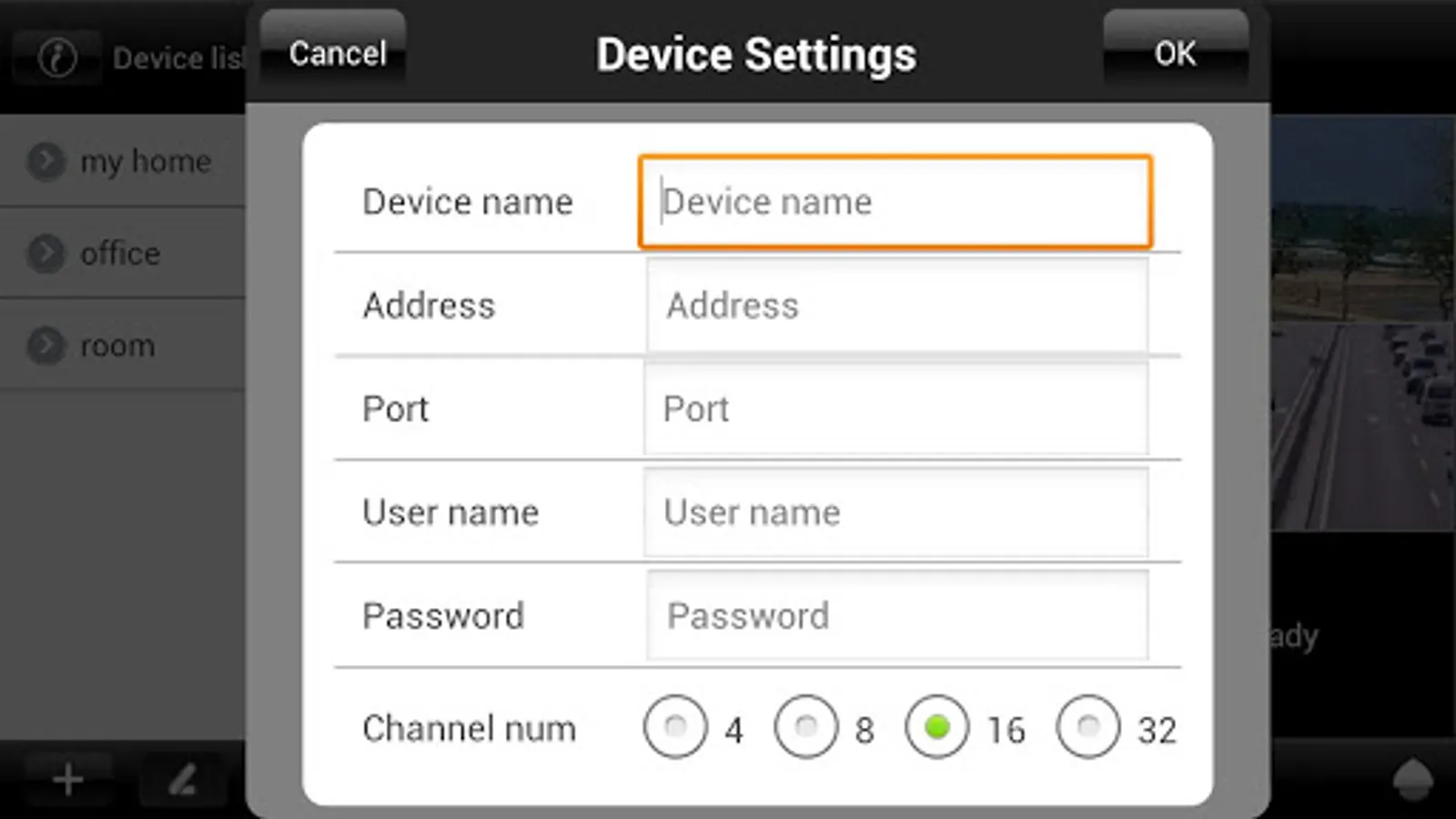Click the info icon beside Device list
The height and width of the screenshot is (819, 1456).
[57, 58]
